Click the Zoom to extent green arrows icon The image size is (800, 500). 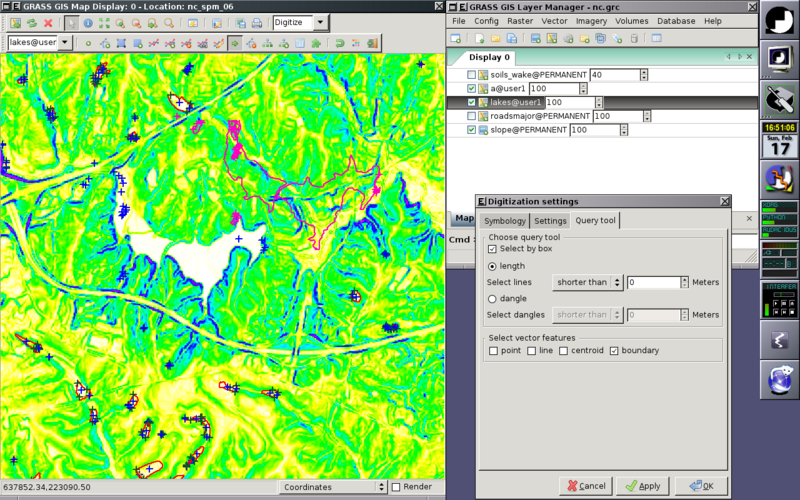click(104, 23)
